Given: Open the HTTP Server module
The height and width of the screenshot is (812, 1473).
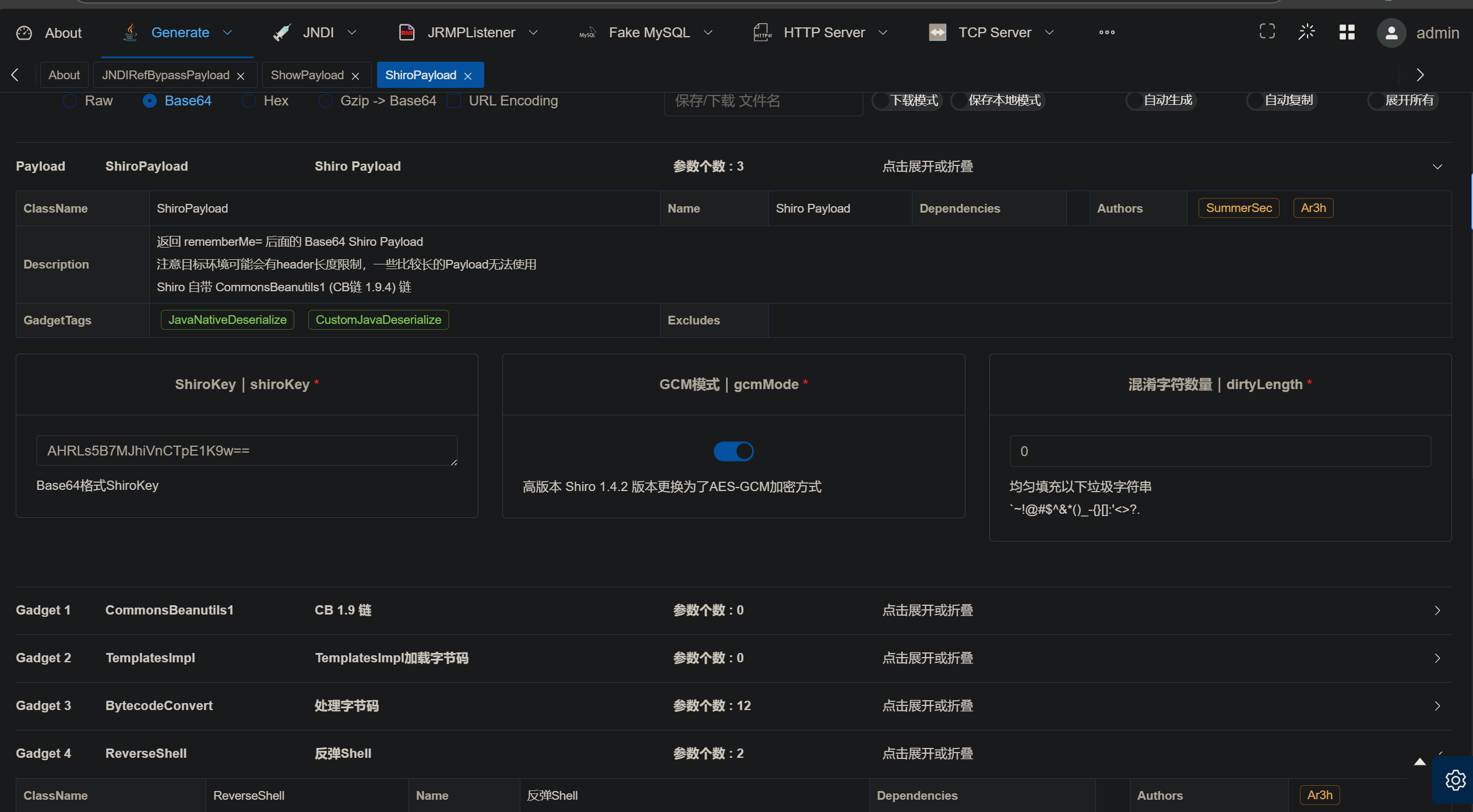Looking at the screenshot, I should [823, 32].
